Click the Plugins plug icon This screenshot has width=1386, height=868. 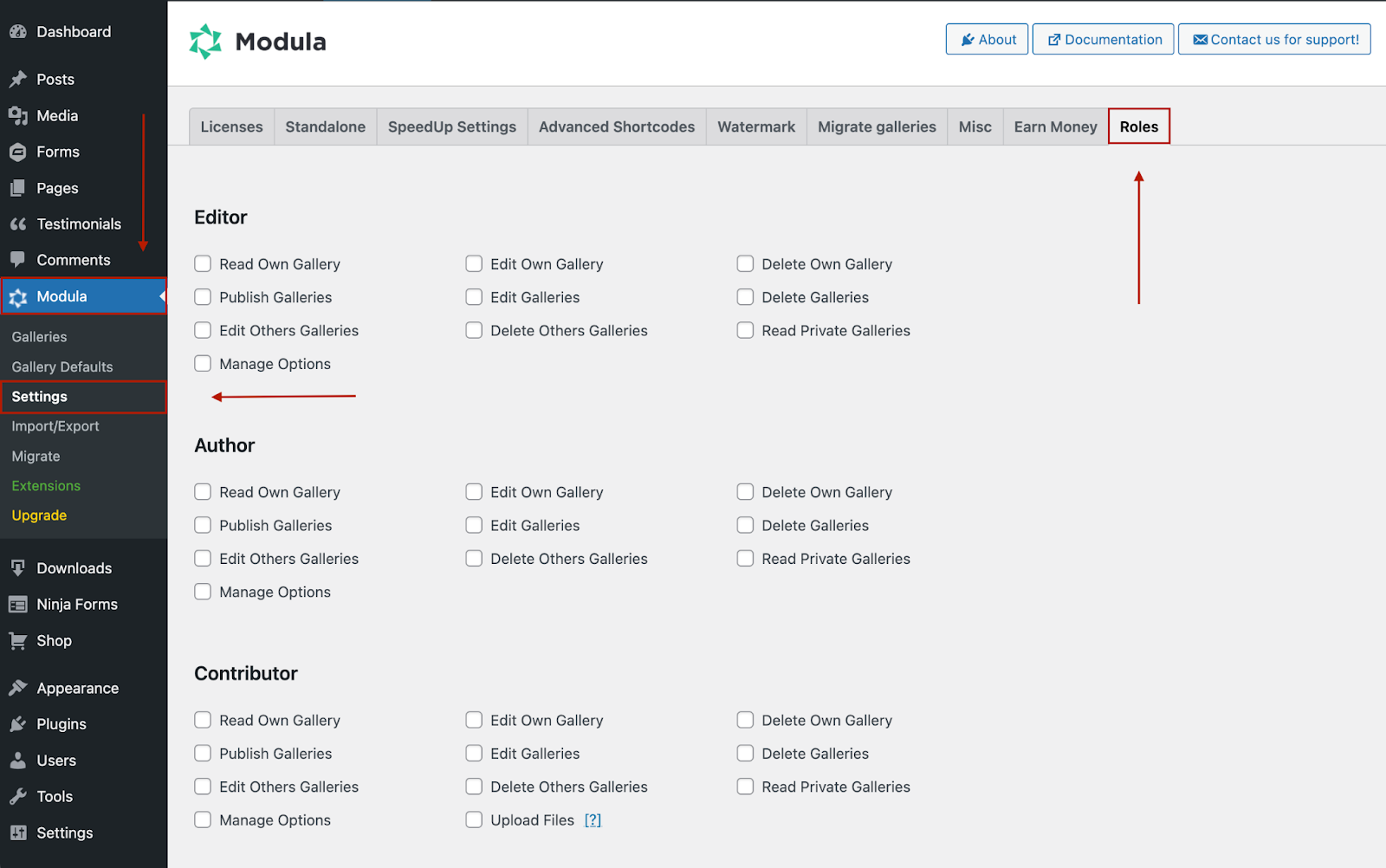click(x=18, y=724)
